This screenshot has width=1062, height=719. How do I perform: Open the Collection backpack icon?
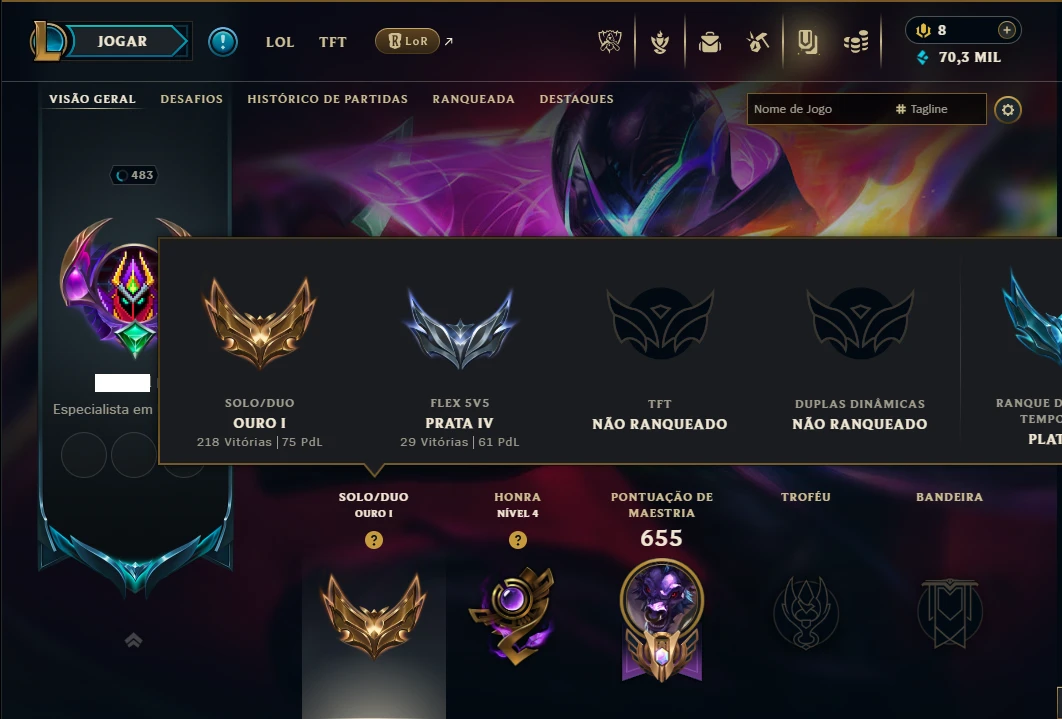[x=709, y=42]
